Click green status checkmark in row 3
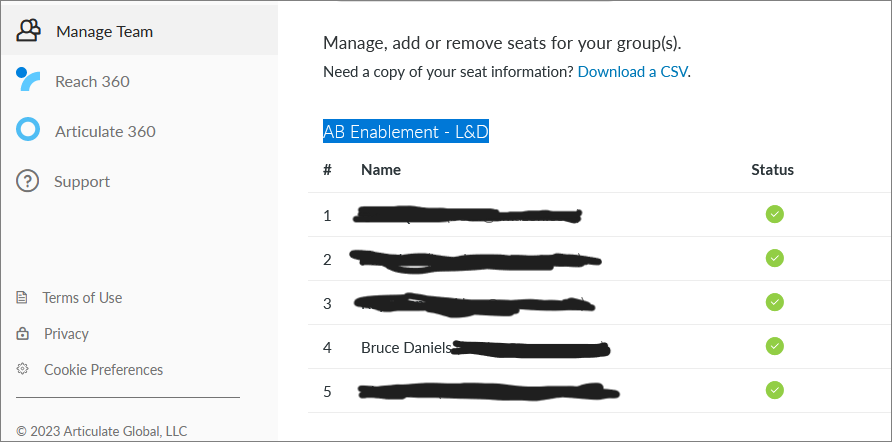This screenshot has height=442, width=892. tap(774, 302)
